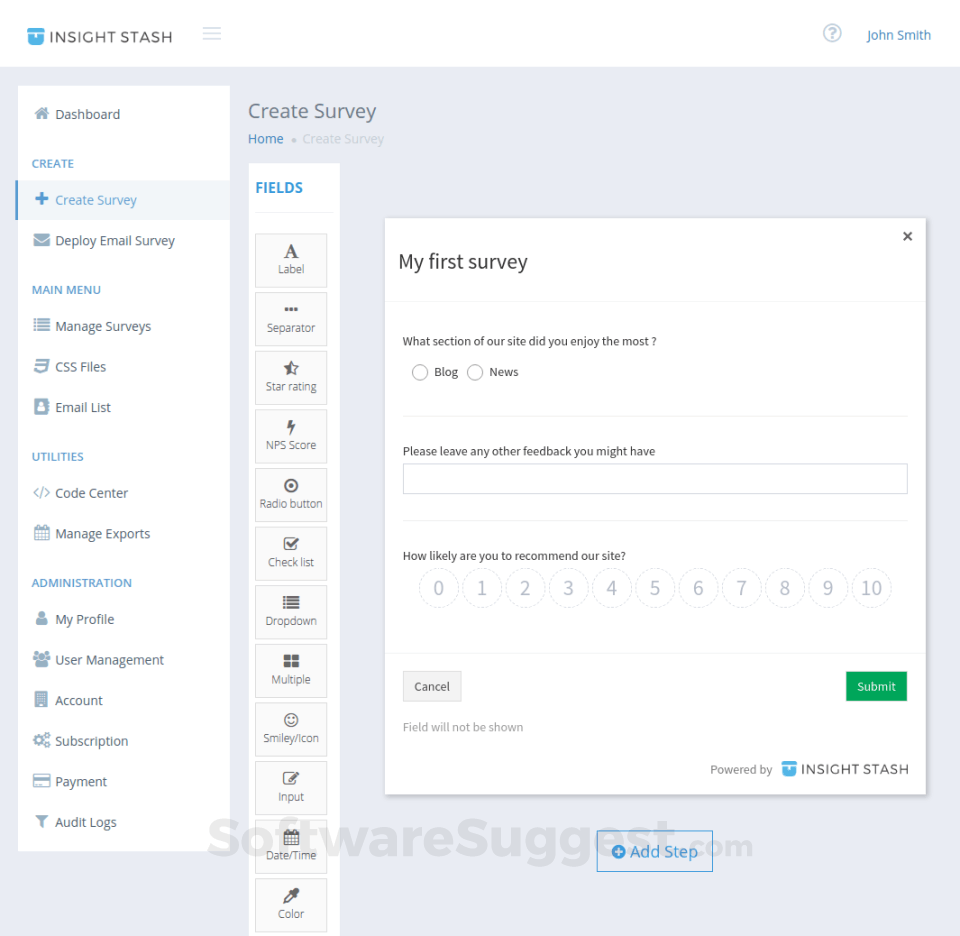Select the Star rating field icon
The width and height of the screenshot is (960, 936).
[291, 377]
